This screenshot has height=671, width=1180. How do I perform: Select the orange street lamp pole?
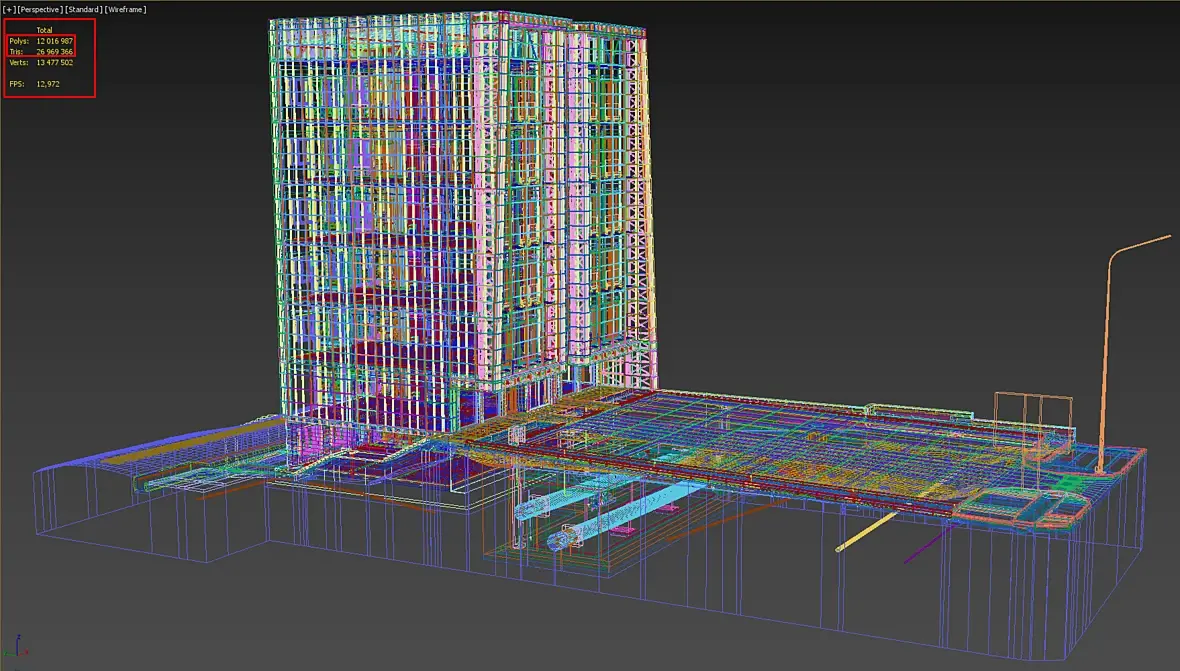coord(1106,354)
